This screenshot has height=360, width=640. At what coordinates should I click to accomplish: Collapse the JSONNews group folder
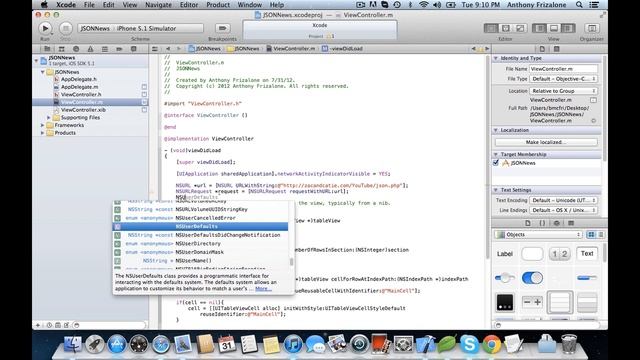tap(42, 72)
